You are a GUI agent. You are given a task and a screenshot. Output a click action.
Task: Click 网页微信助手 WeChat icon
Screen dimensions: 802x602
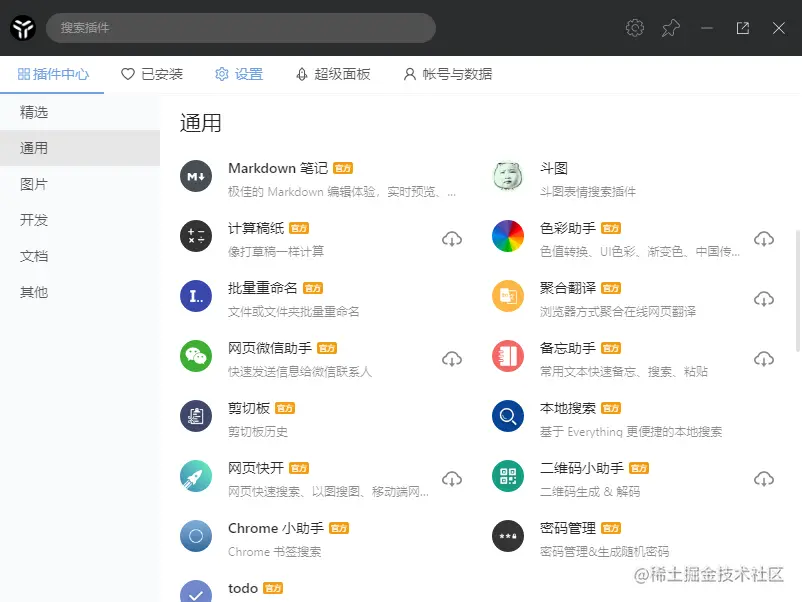[x=196, y=356]
